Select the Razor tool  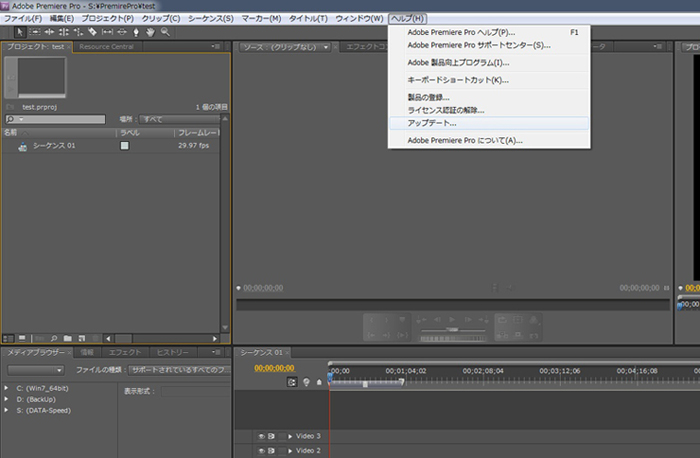92,32
